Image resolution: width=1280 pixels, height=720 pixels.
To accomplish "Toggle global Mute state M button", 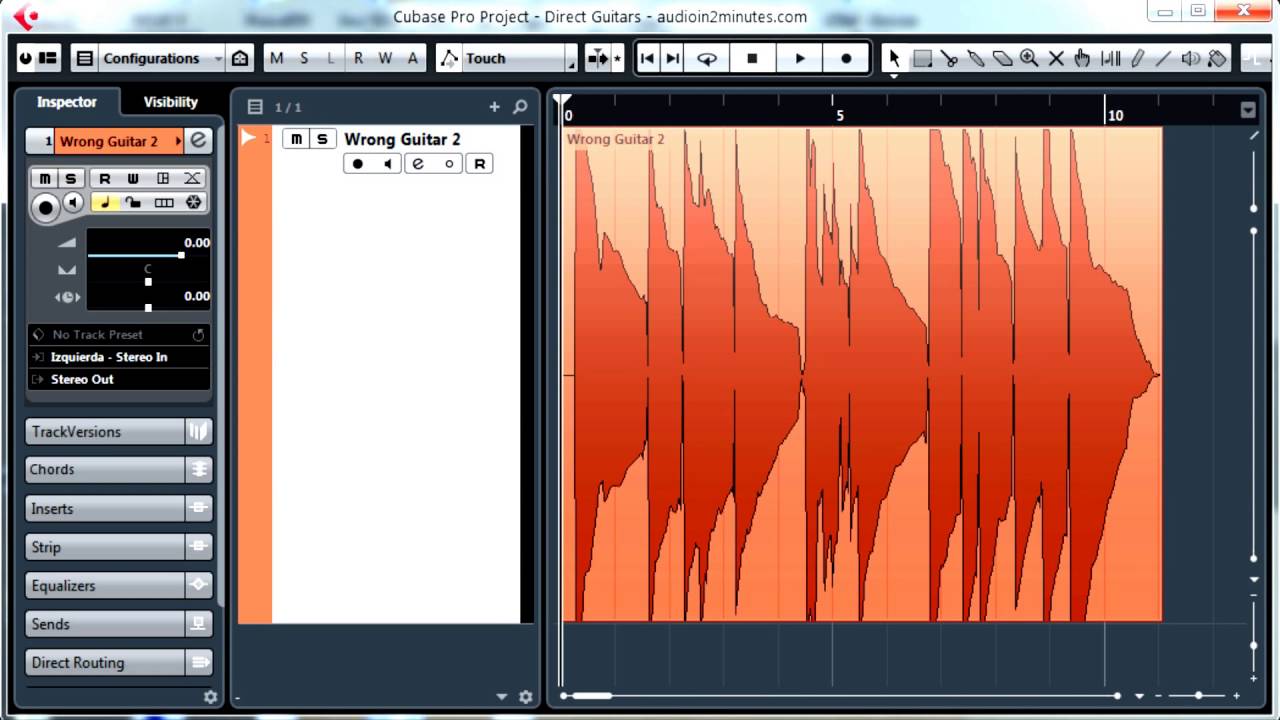I will click(277, 58).
